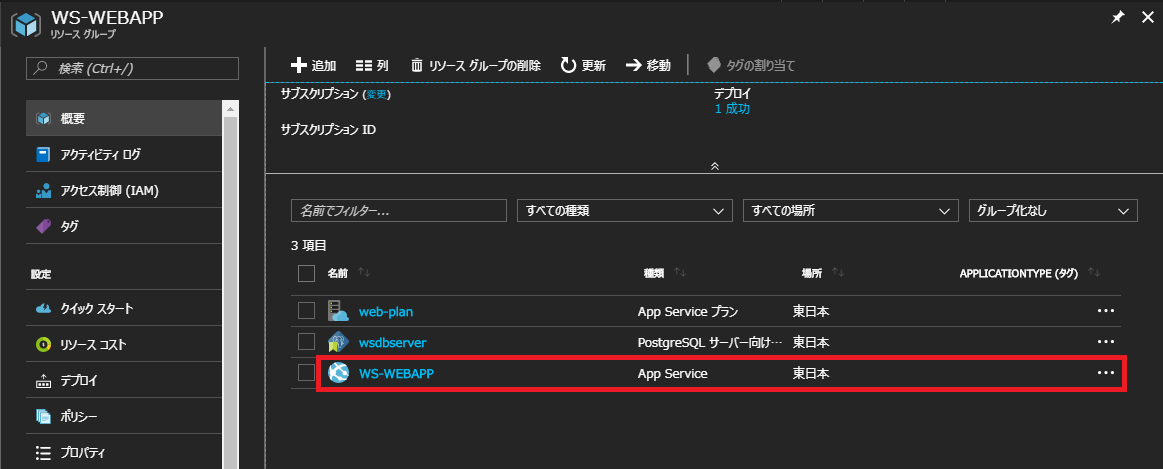The width and height of the screenshot is (1163, 469).
Task: Click the 追加 plus icon
Action: (x=298, y=65)
